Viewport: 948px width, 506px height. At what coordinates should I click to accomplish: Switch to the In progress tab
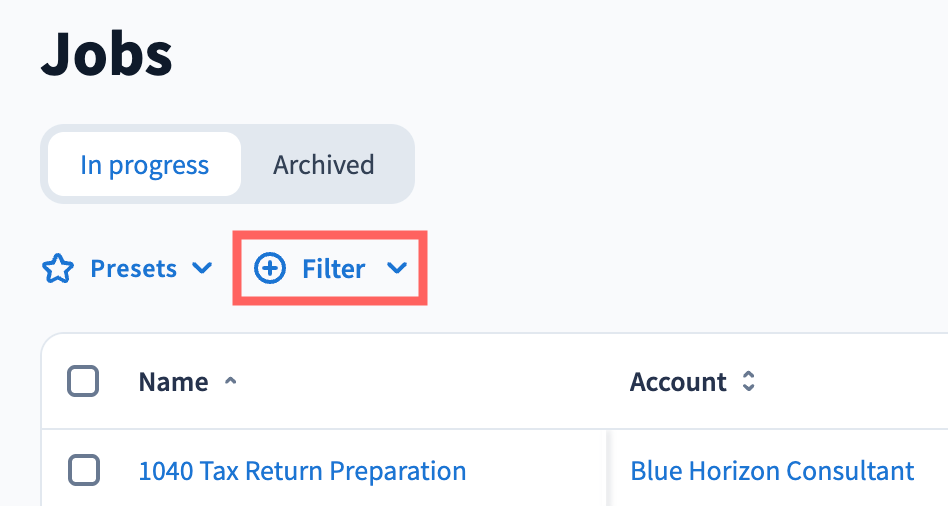(144, 164)
